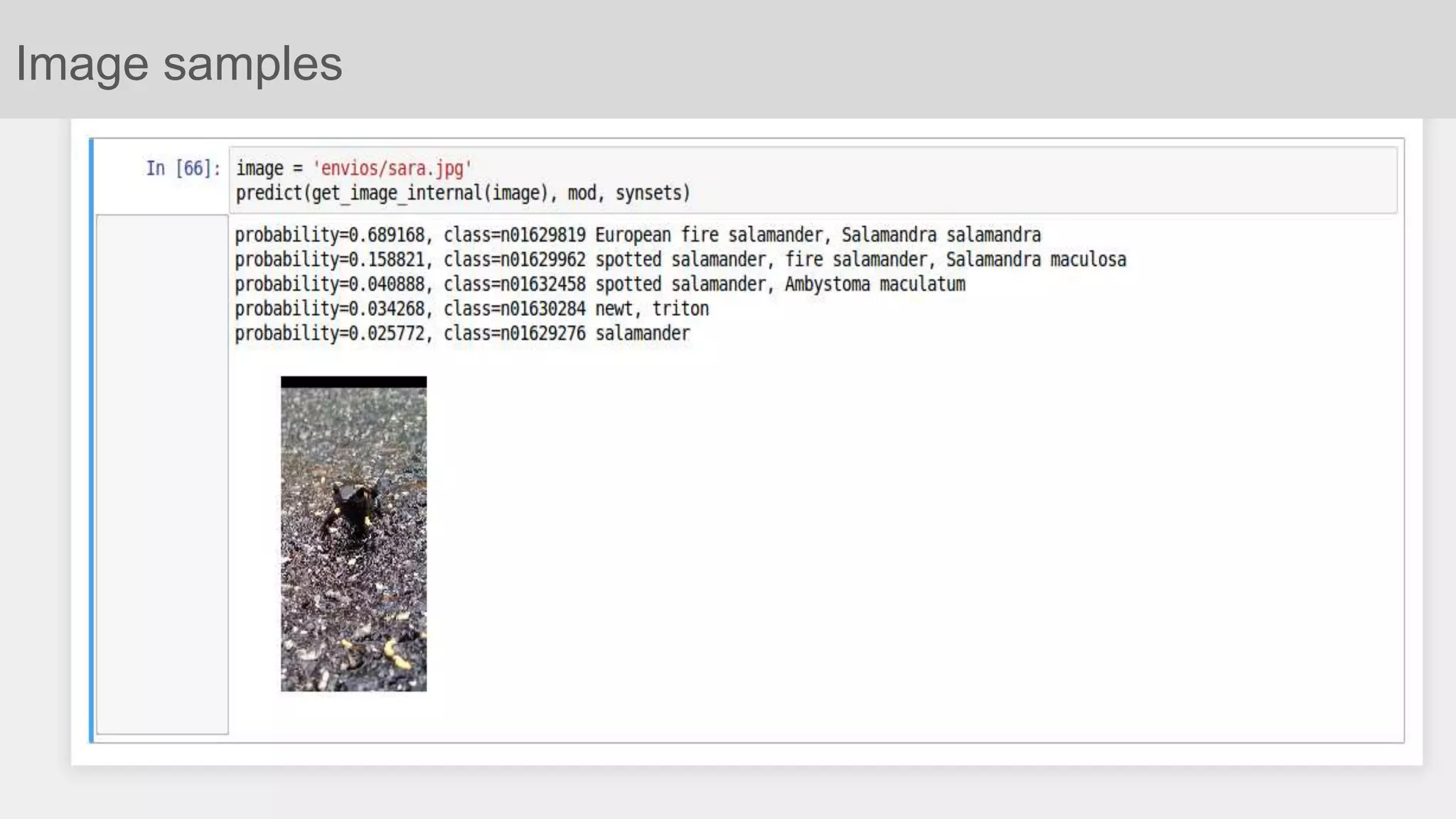Screen dimensions: 1456x819
Task: Click the 'Image samples' slide title
Action: click(179, 63)
